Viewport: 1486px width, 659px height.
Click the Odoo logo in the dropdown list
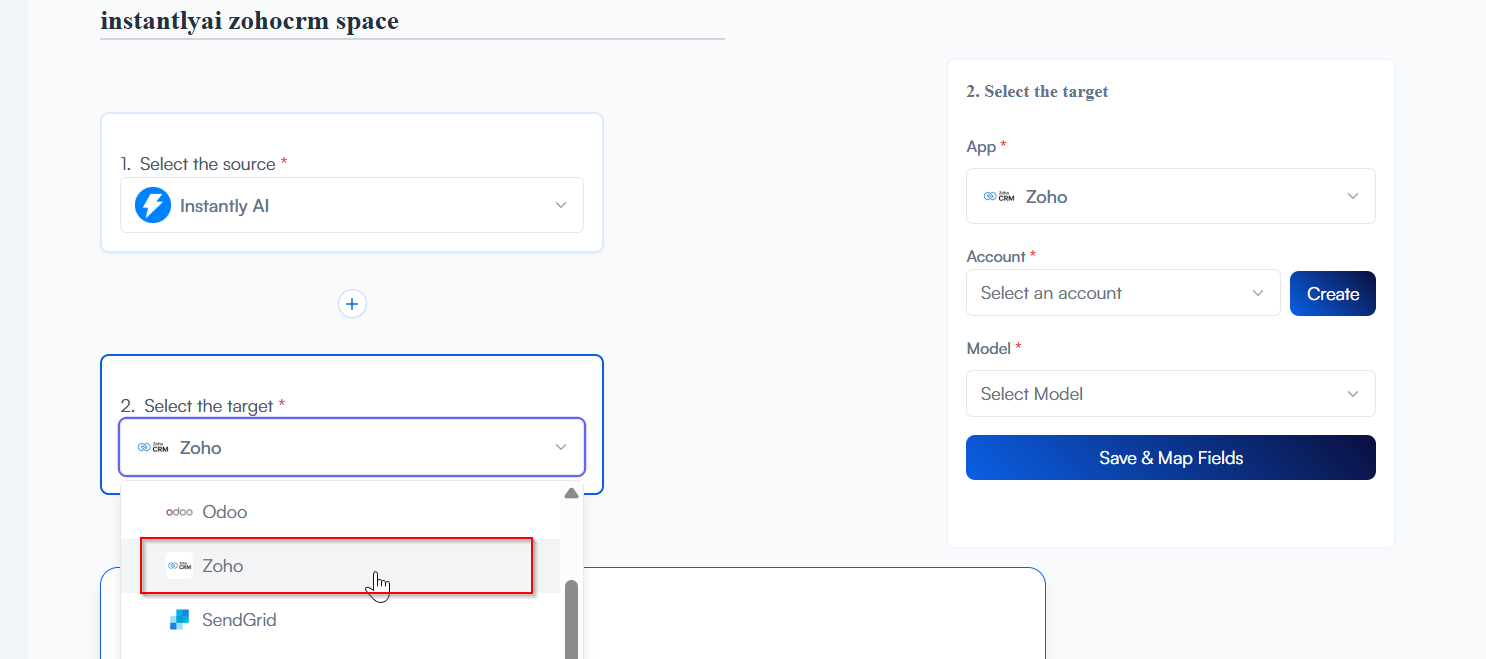pos(179,512)
